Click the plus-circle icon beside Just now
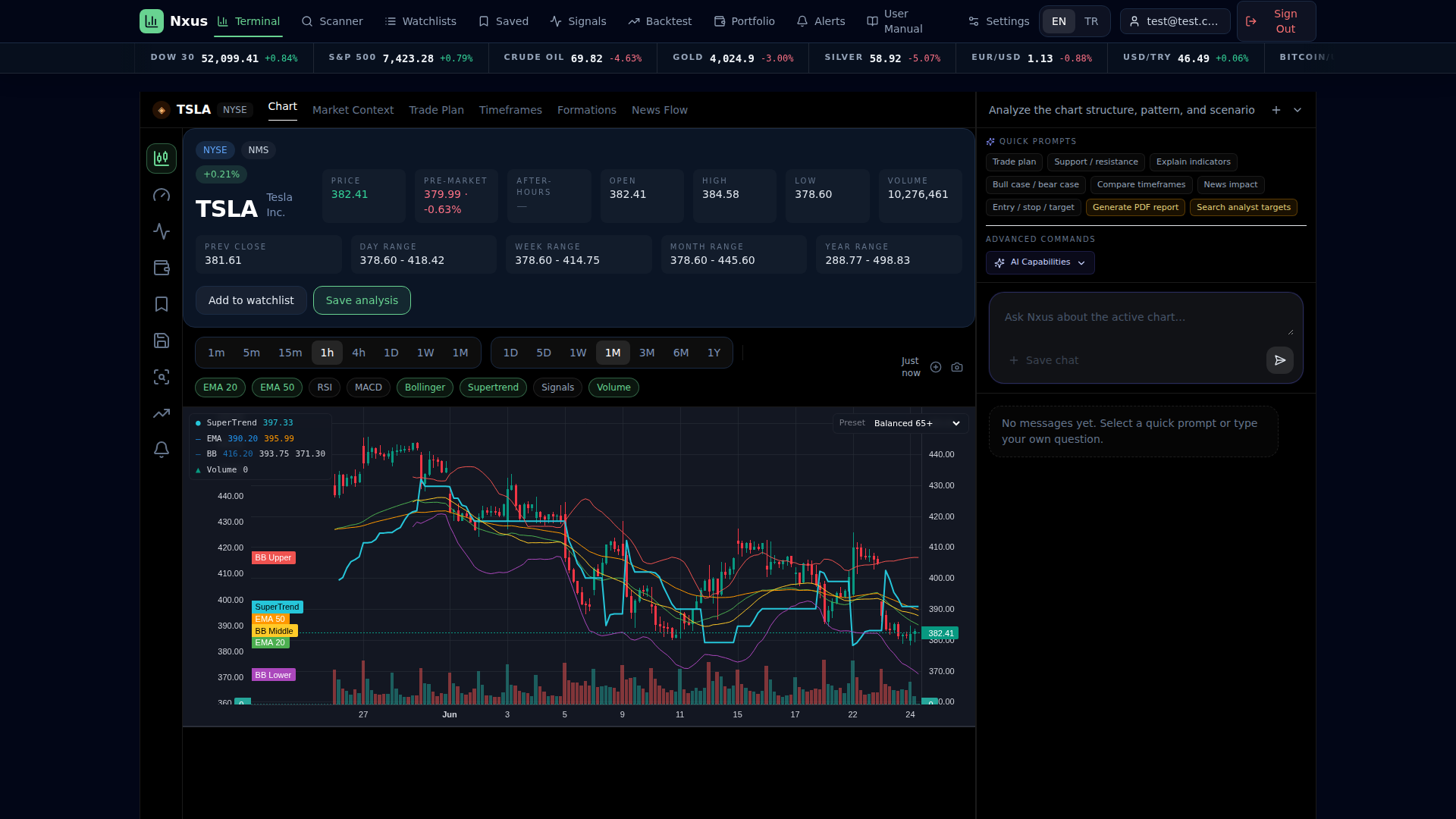 click(x=936, y=367)
